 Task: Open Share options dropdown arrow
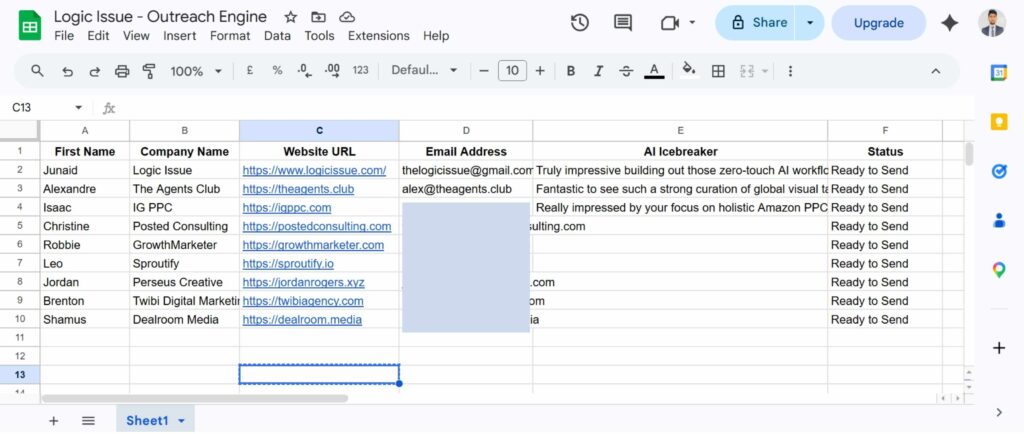coord(810,23)
